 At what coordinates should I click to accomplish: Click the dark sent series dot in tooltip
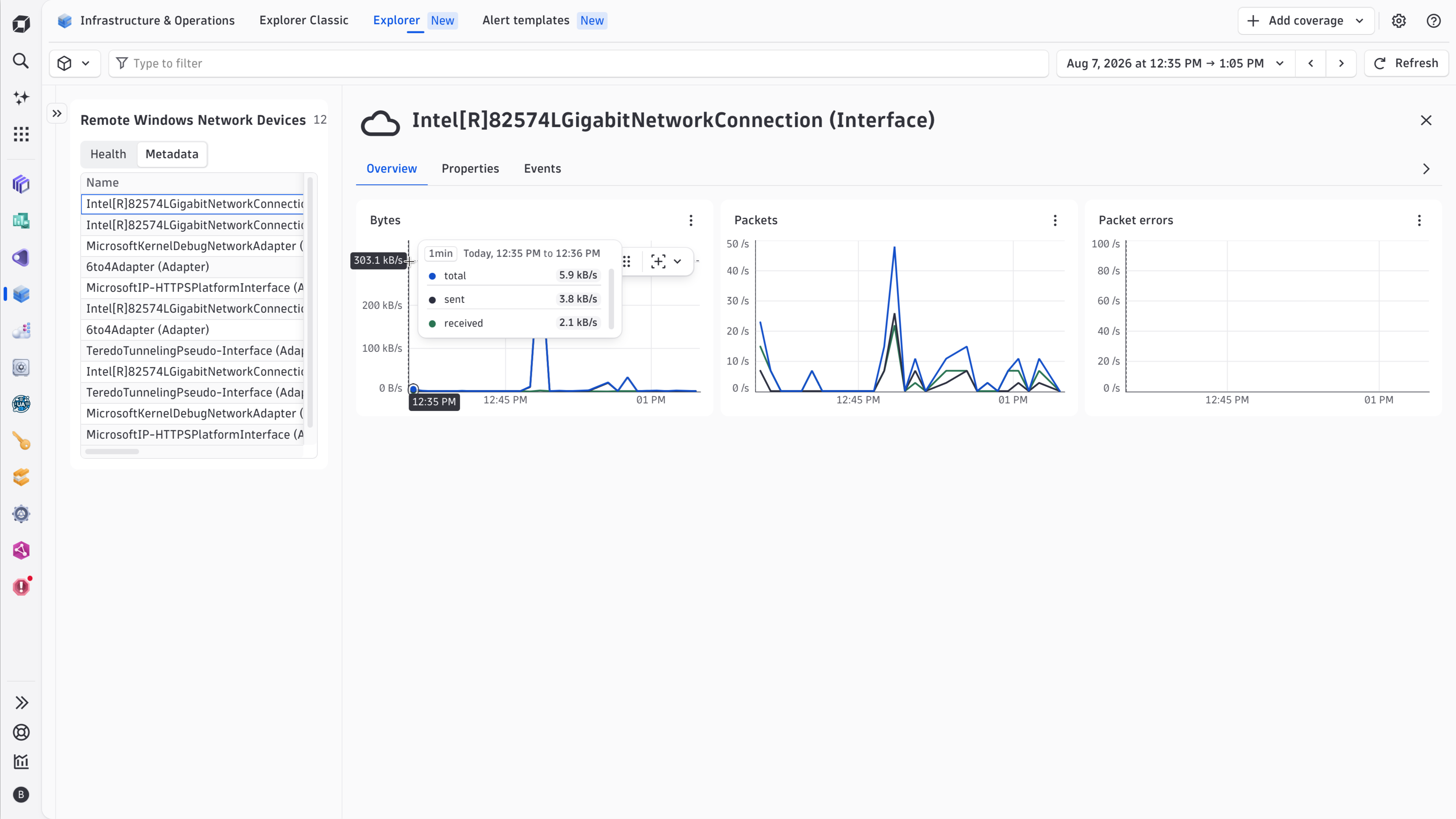[x=432, y=300]
